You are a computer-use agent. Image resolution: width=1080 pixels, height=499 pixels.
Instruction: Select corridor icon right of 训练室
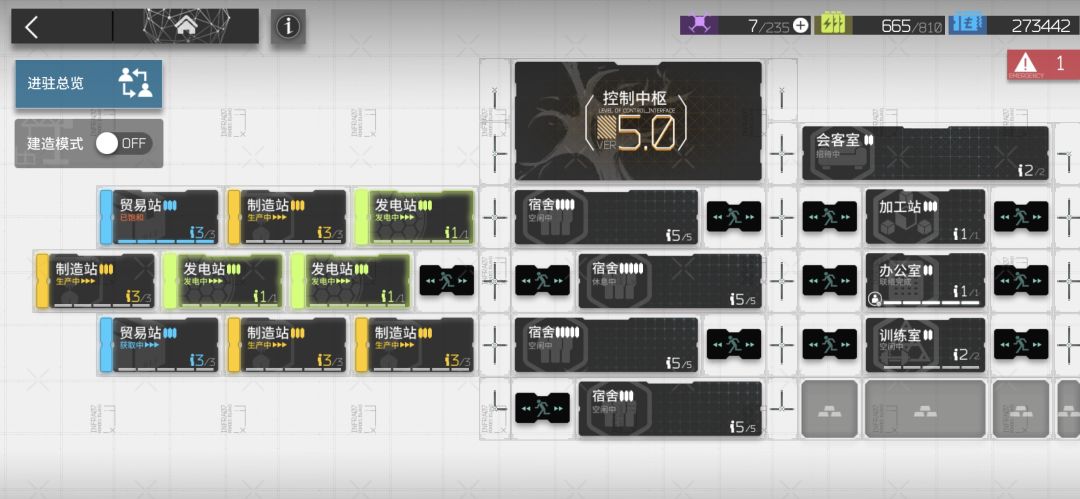(1021, 344)
